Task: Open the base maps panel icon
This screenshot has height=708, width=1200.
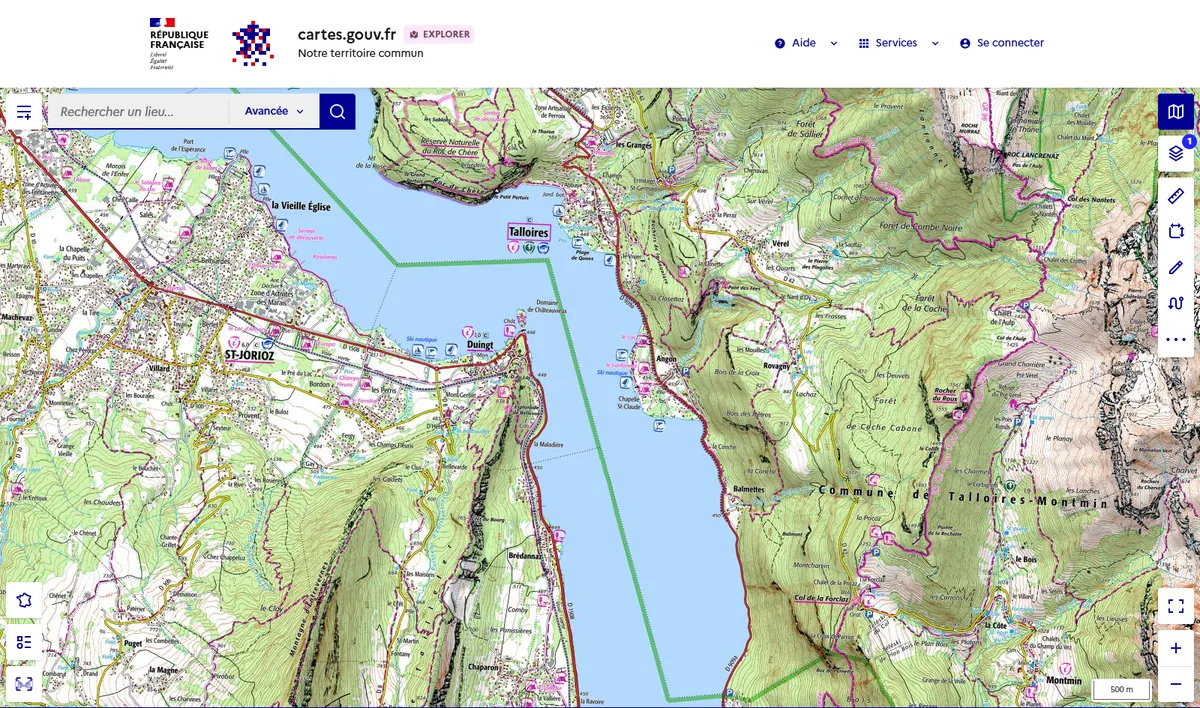Action: tap(1176, 112)
